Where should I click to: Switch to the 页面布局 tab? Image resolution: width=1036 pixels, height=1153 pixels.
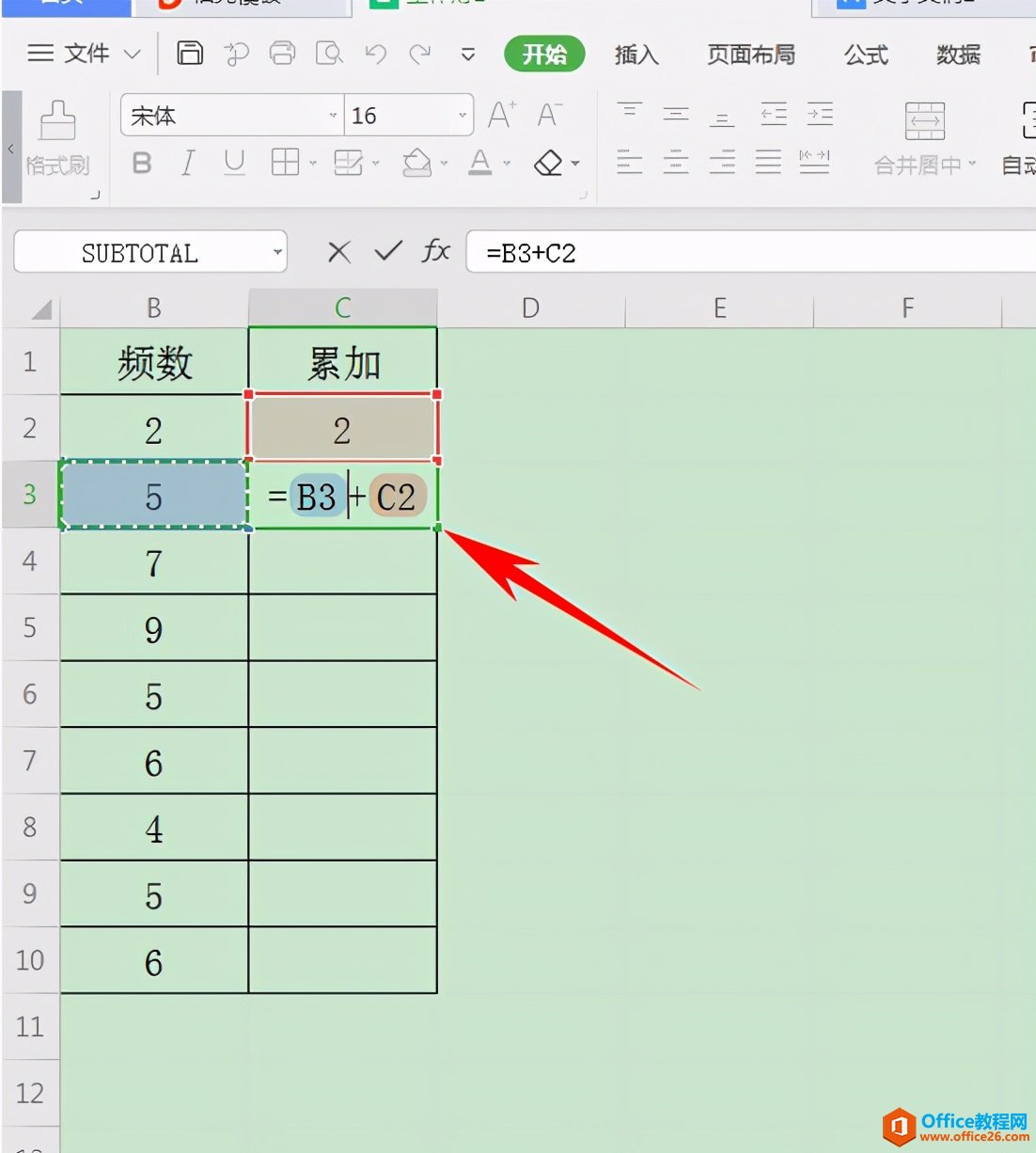pos(751,55)
